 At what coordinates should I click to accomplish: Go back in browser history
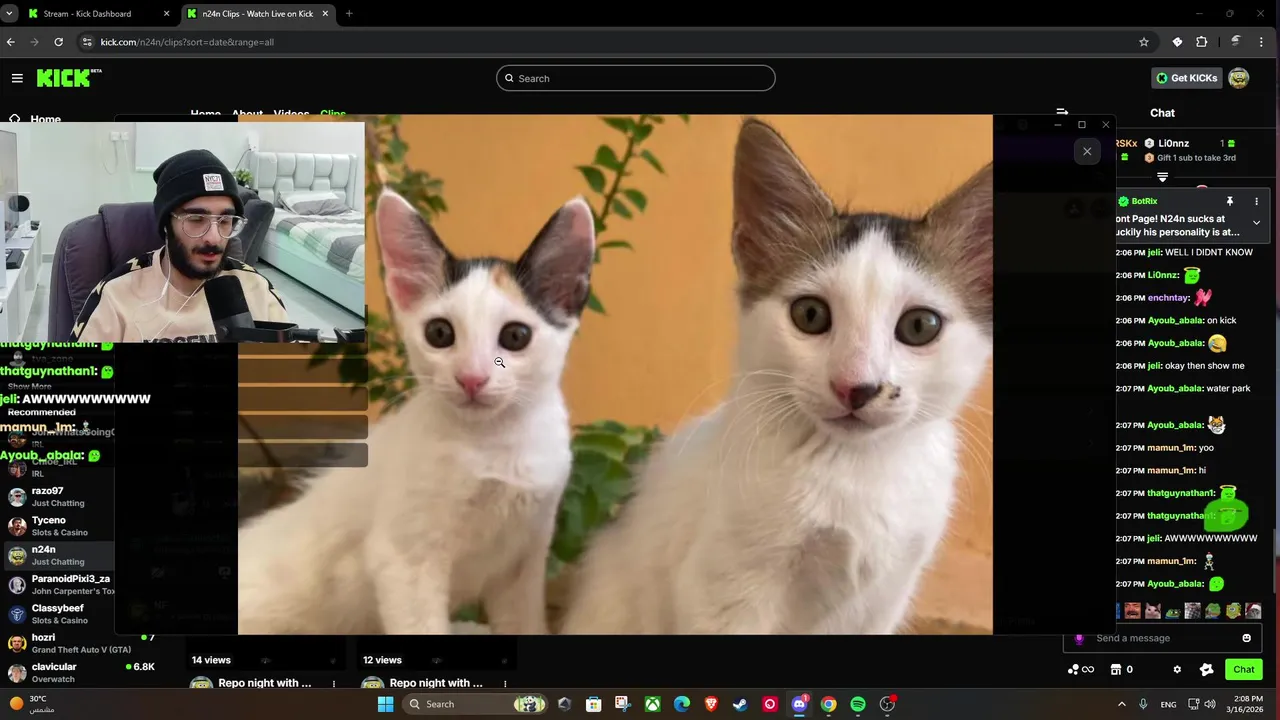10,42
